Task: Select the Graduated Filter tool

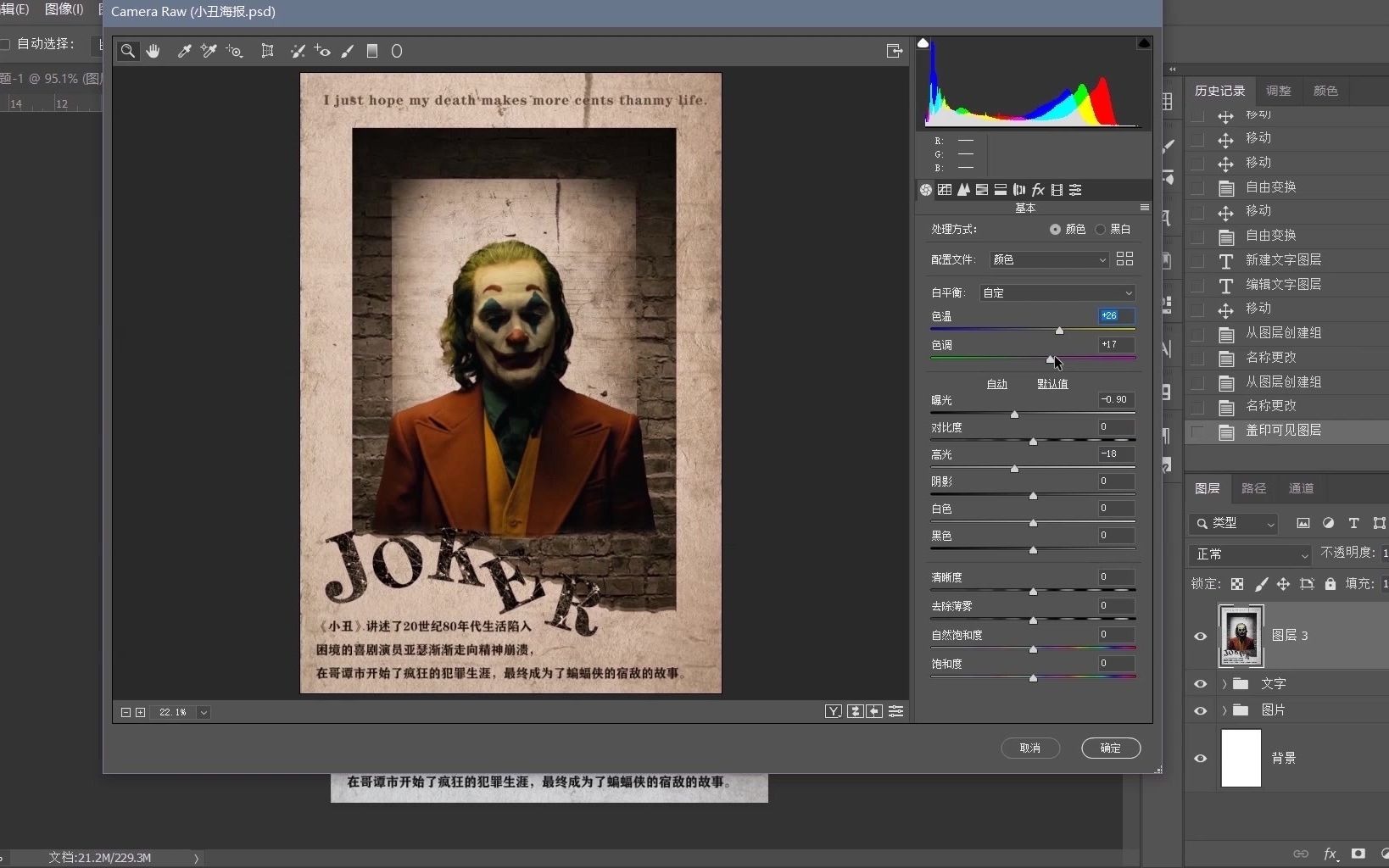Action: pos(371,51)
